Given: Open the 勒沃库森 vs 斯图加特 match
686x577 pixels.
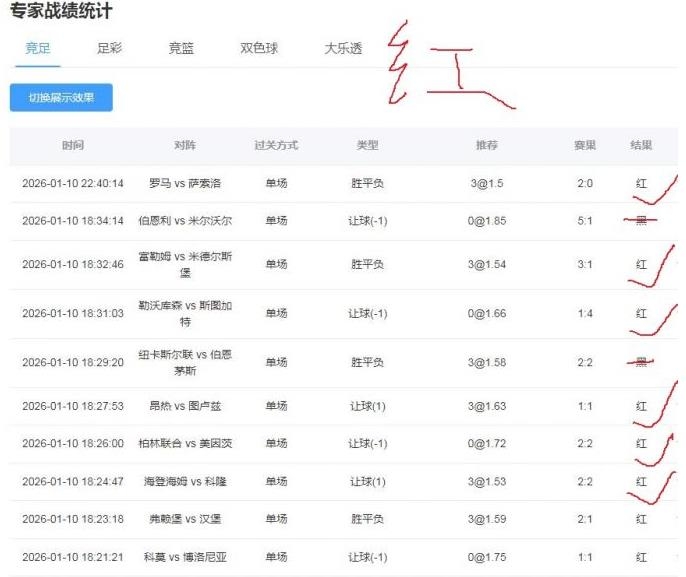Looking at the screenshot, I should [x=184, y=313].
